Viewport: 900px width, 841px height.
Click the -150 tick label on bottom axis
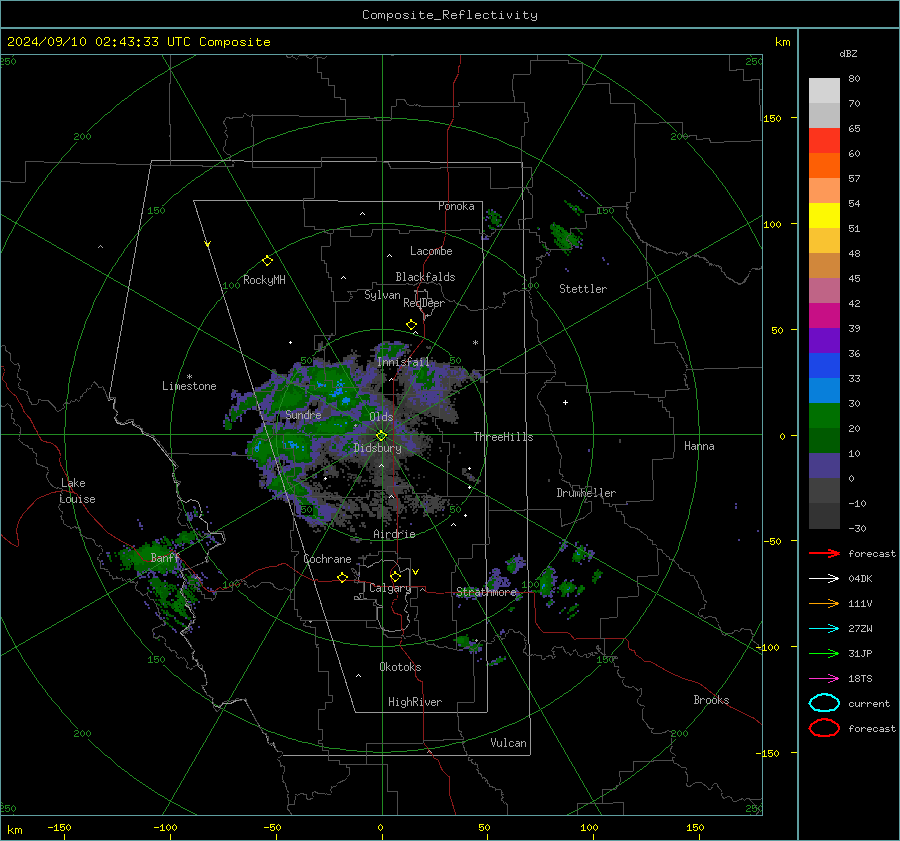click(x=59, y=827)
